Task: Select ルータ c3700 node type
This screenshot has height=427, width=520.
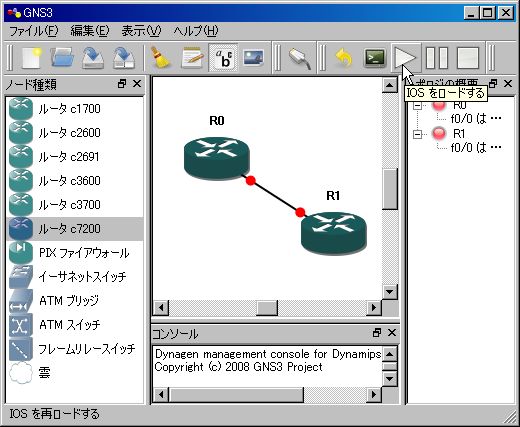Action: [x=75, y=205]
